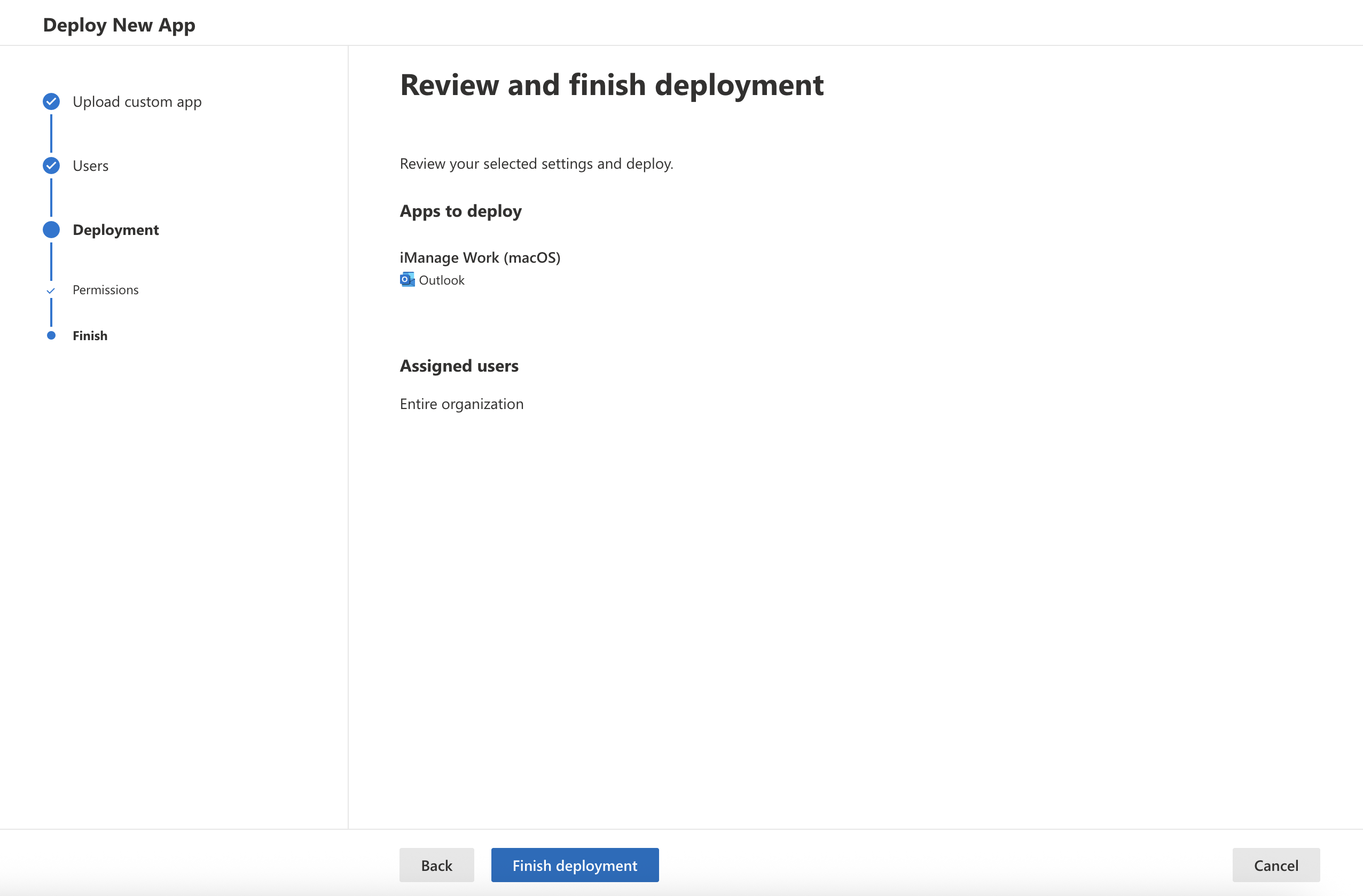Viewport: 1363px width, 896px height.
Task: Click the Deploy New App title
Action: point(119,25)
